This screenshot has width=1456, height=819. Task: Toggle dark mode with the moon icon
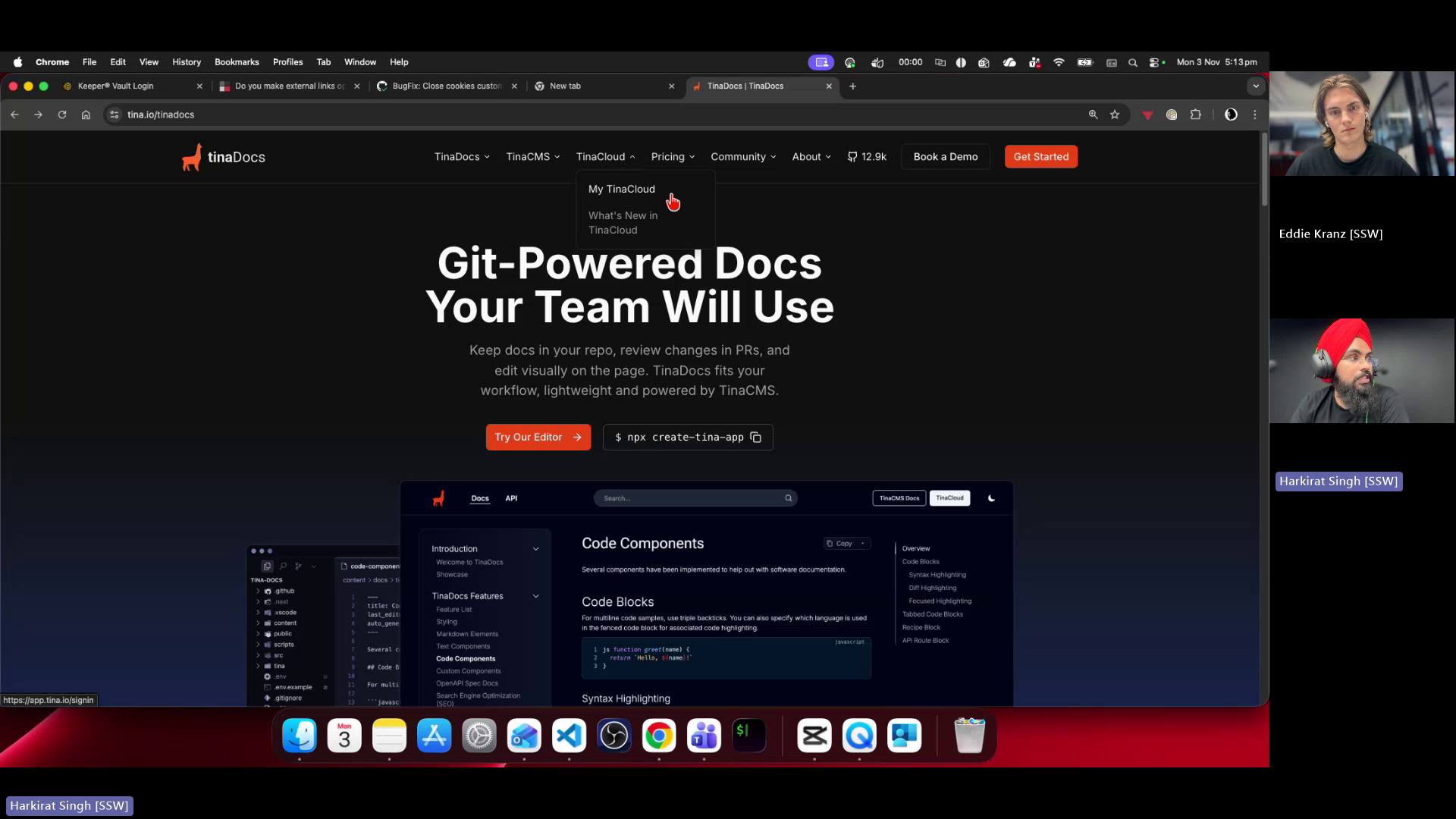(x=992, y=498)
